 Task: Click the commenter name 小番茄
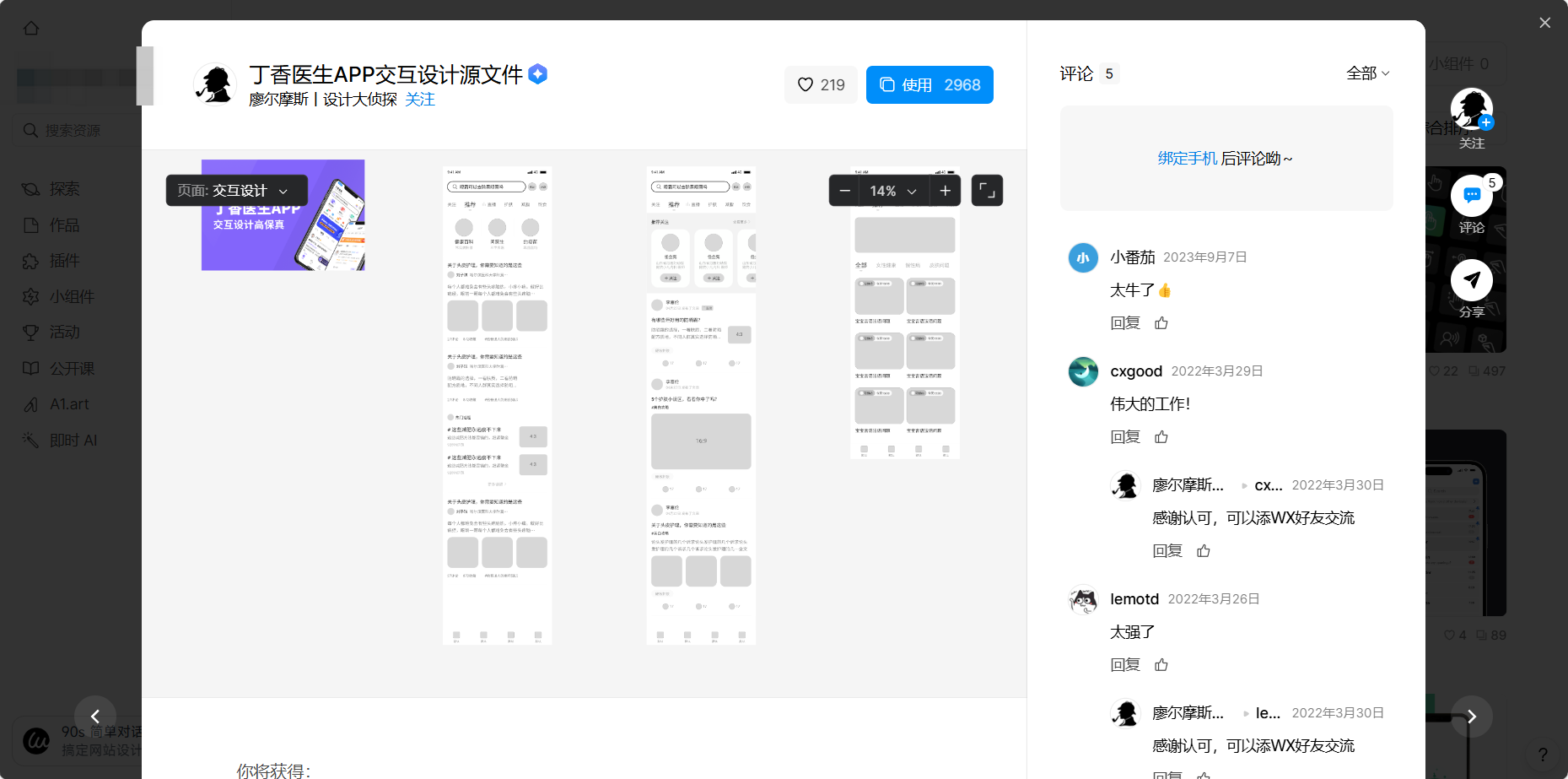pos(1133,257)
